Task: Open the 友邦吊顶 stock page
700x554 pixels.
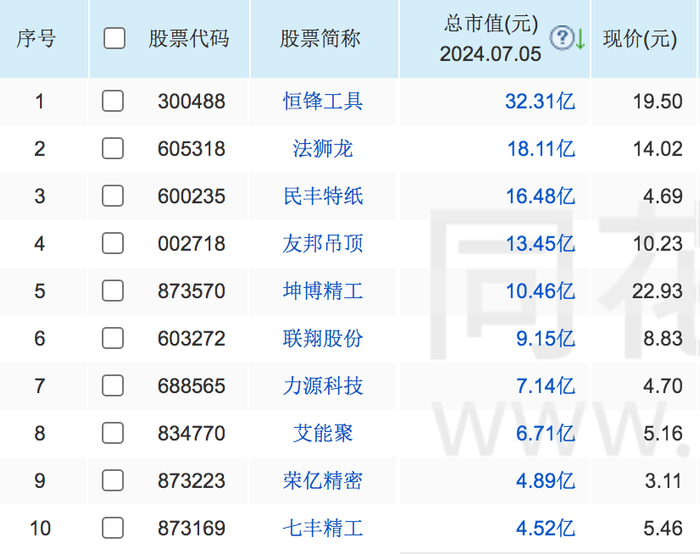Action: [x=323, y=244]
